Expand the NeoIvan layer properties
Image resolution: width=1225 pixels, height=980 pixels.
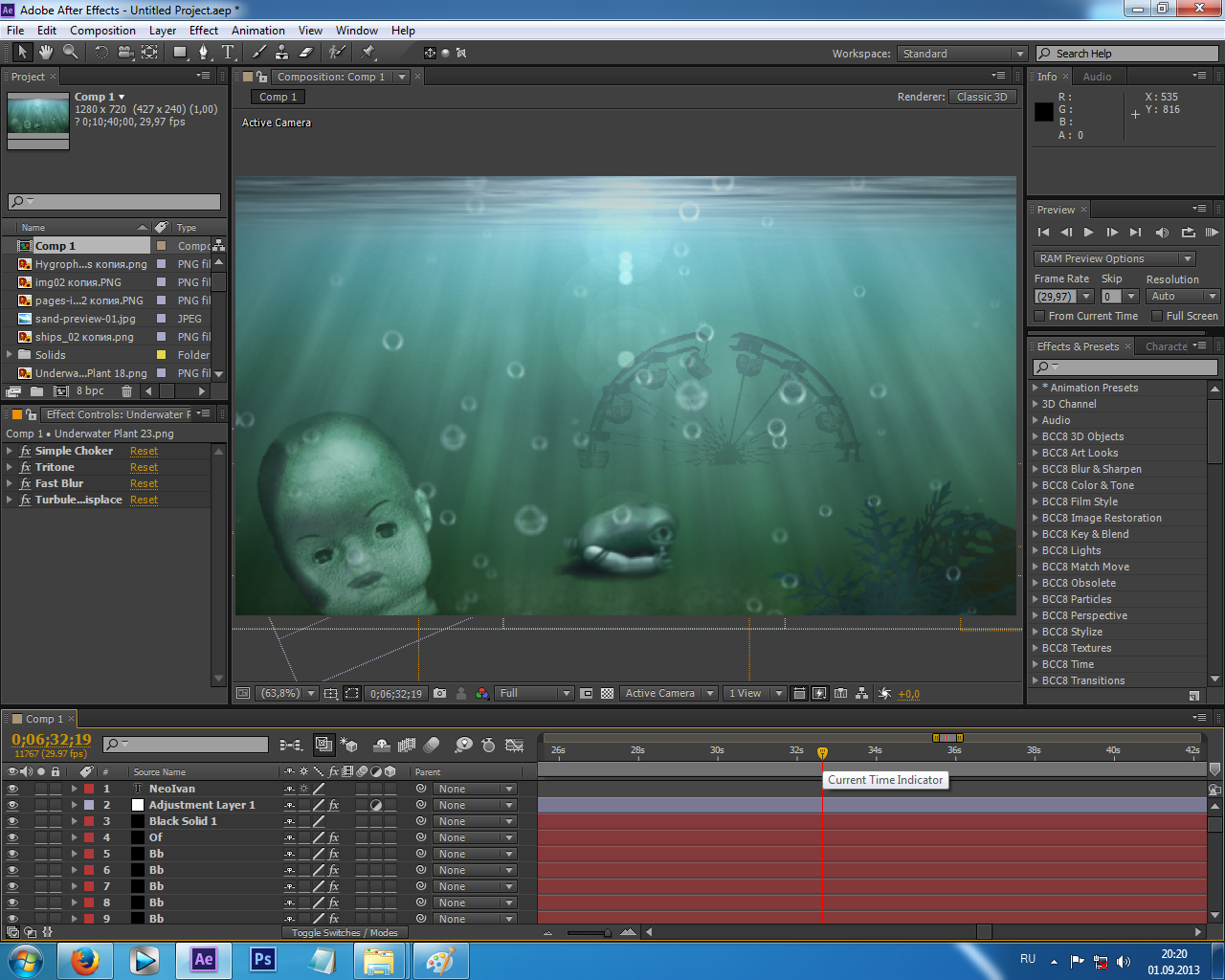74,789
